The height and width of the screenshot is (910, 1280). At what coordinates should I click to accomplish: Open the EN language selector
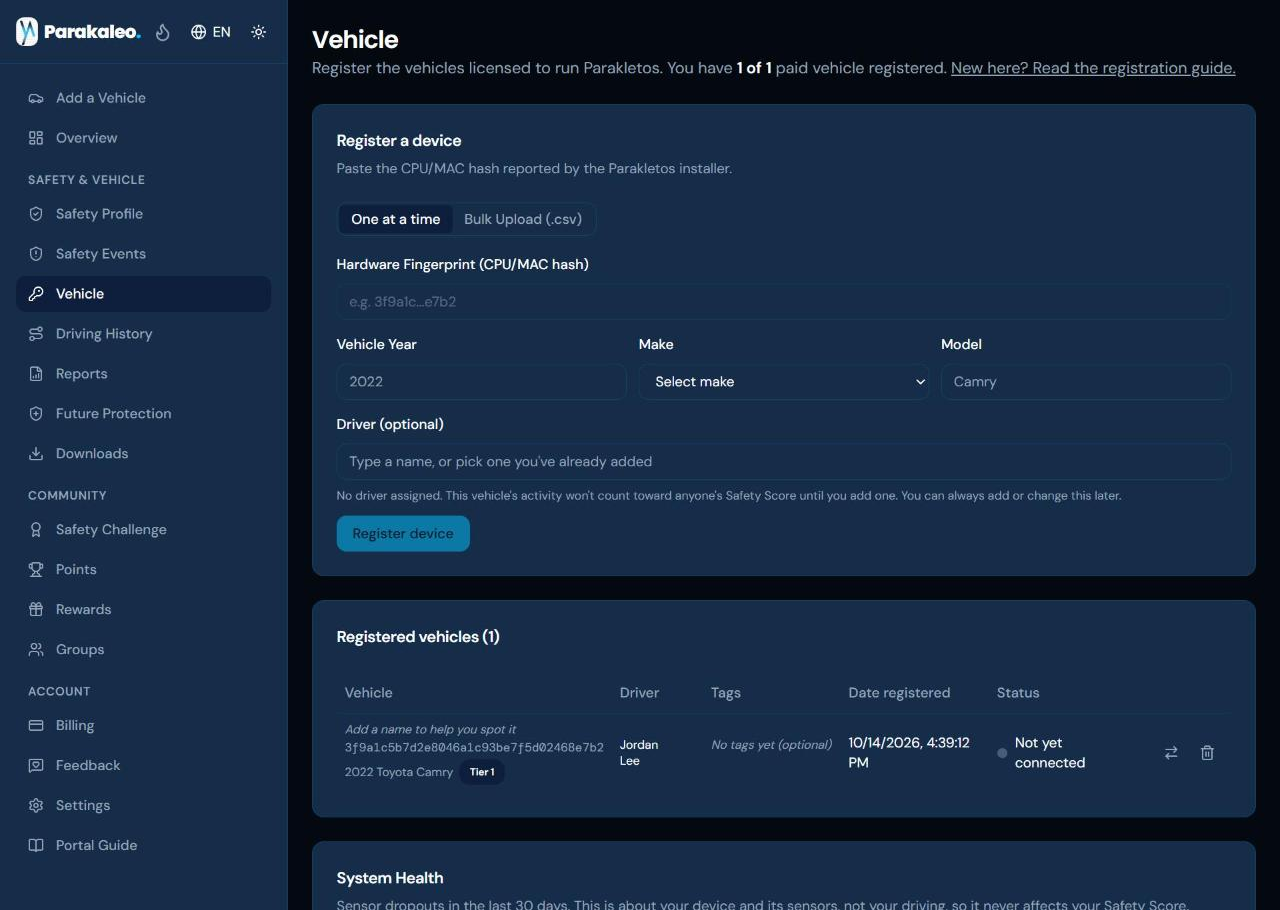(x=211, y=32)
